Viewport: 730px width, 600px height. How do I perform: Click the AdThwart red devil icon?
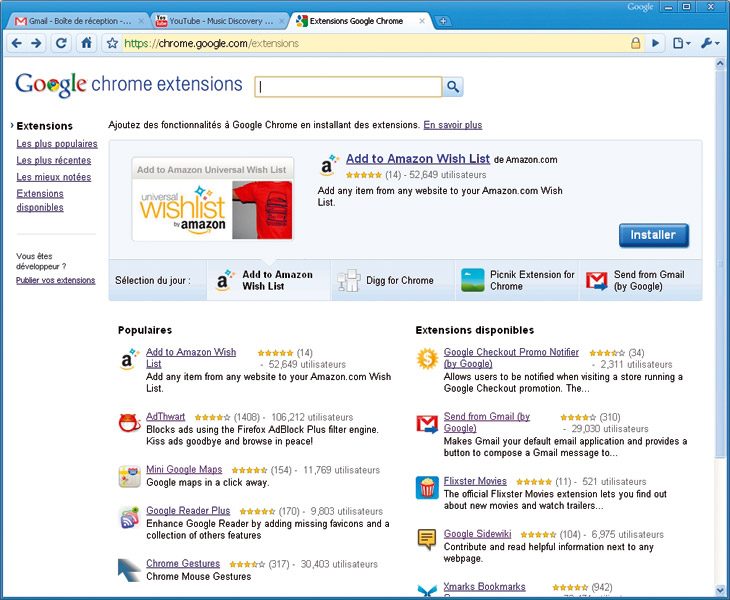(129, 423)
